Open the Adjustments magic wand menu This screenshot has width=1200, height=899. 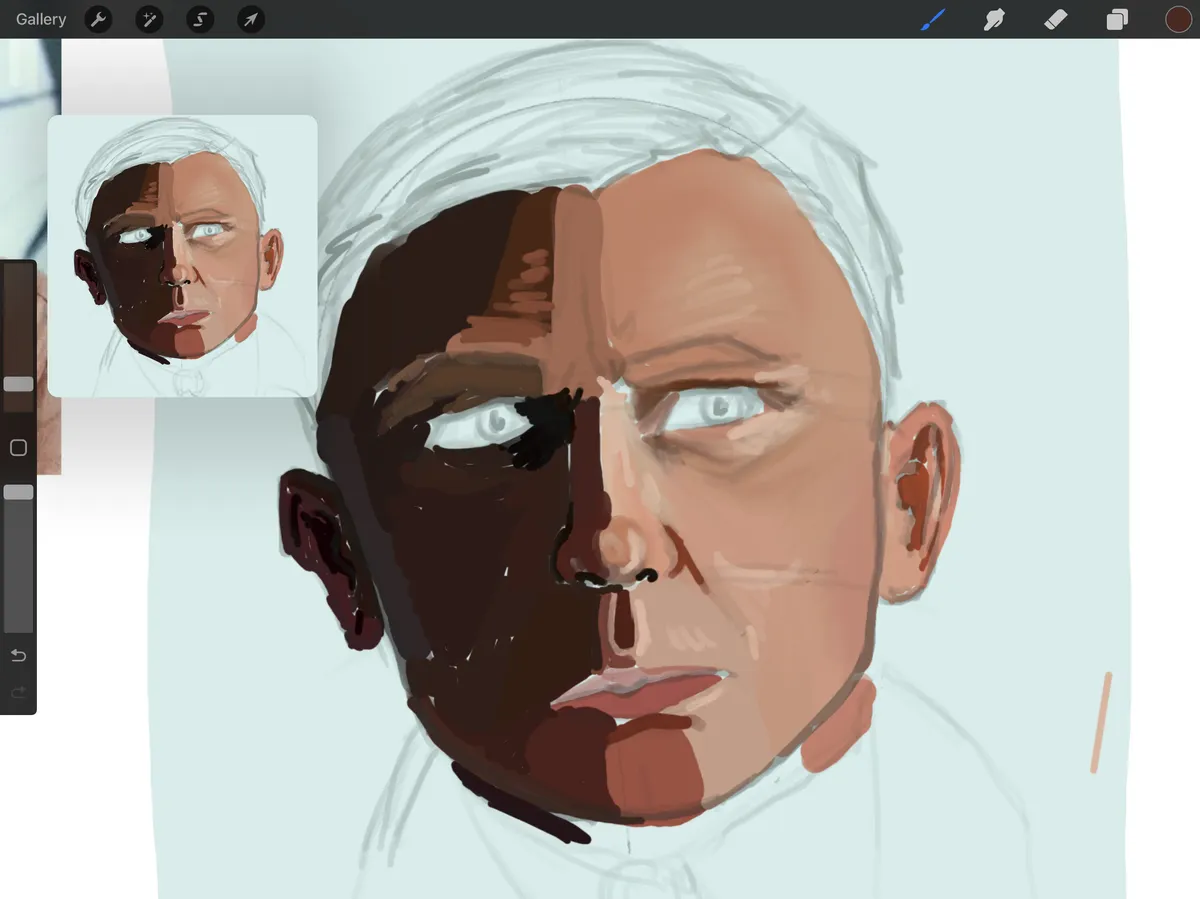click(x=149, y=19)
